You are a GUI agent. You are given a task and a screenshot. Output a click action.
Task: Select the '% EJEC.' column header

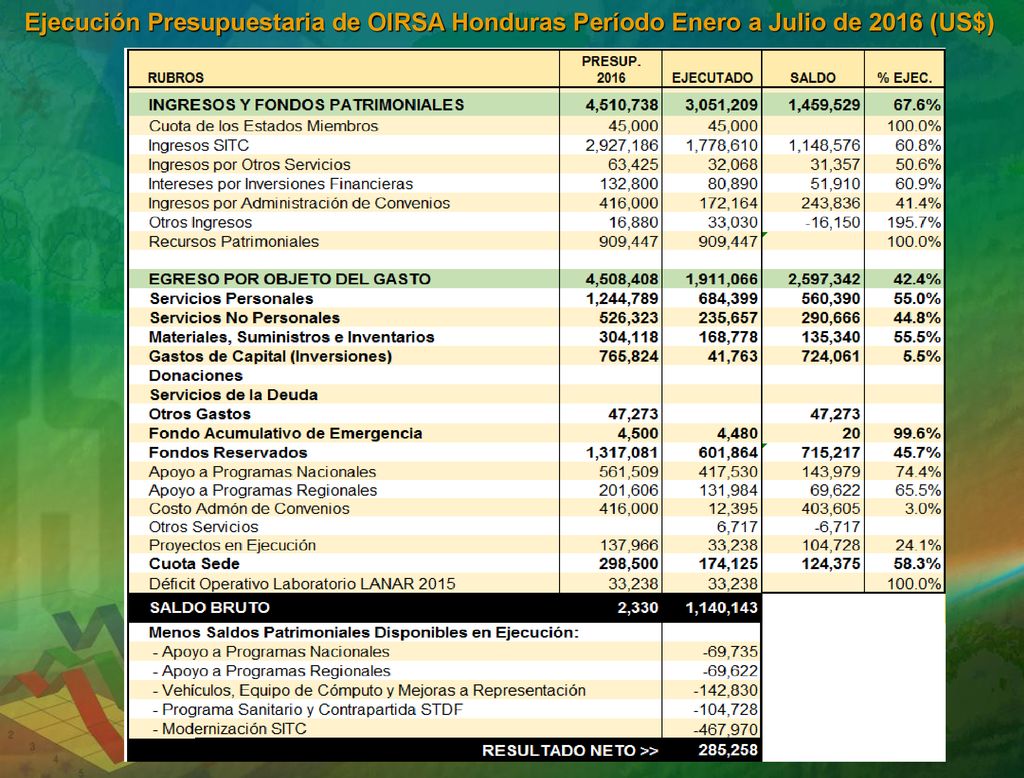(x=904, y=78)
